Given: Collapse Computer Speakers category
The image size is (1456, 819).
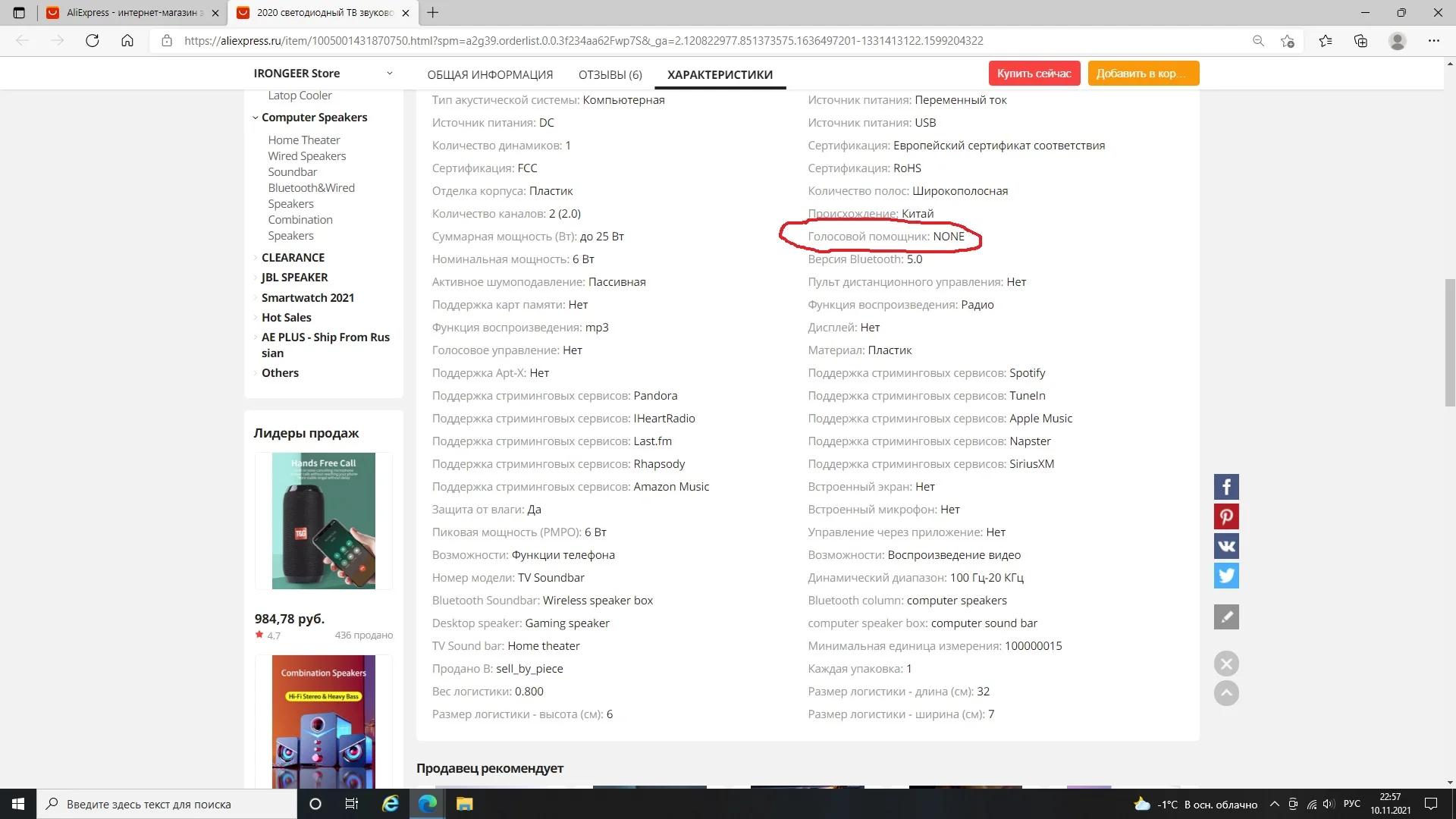Looking at the screenshot, I should (x=256, y=118).
